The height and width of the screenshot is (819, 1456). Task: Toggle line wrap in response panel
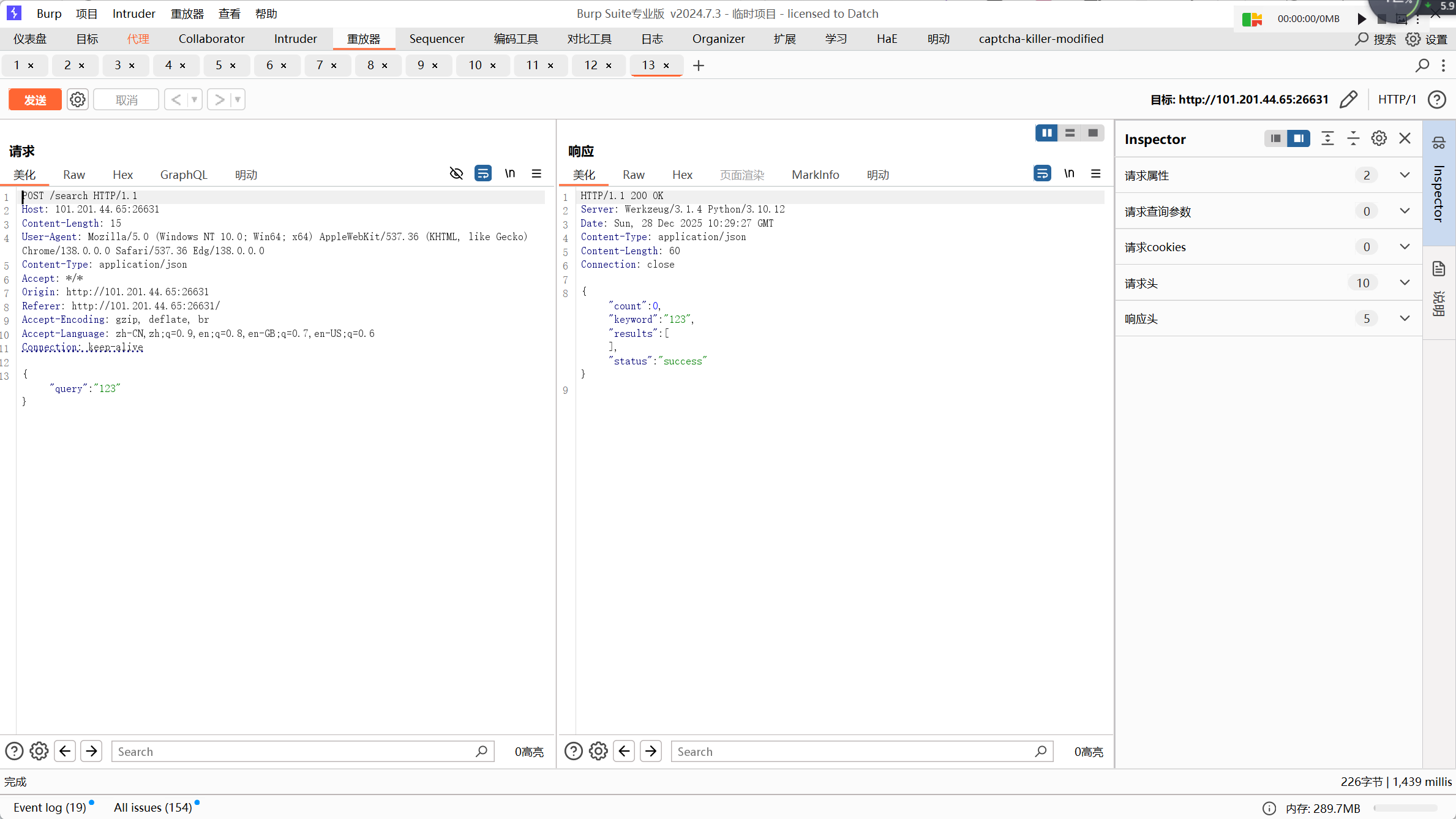pyautogui.click(x=1042, y=174)
